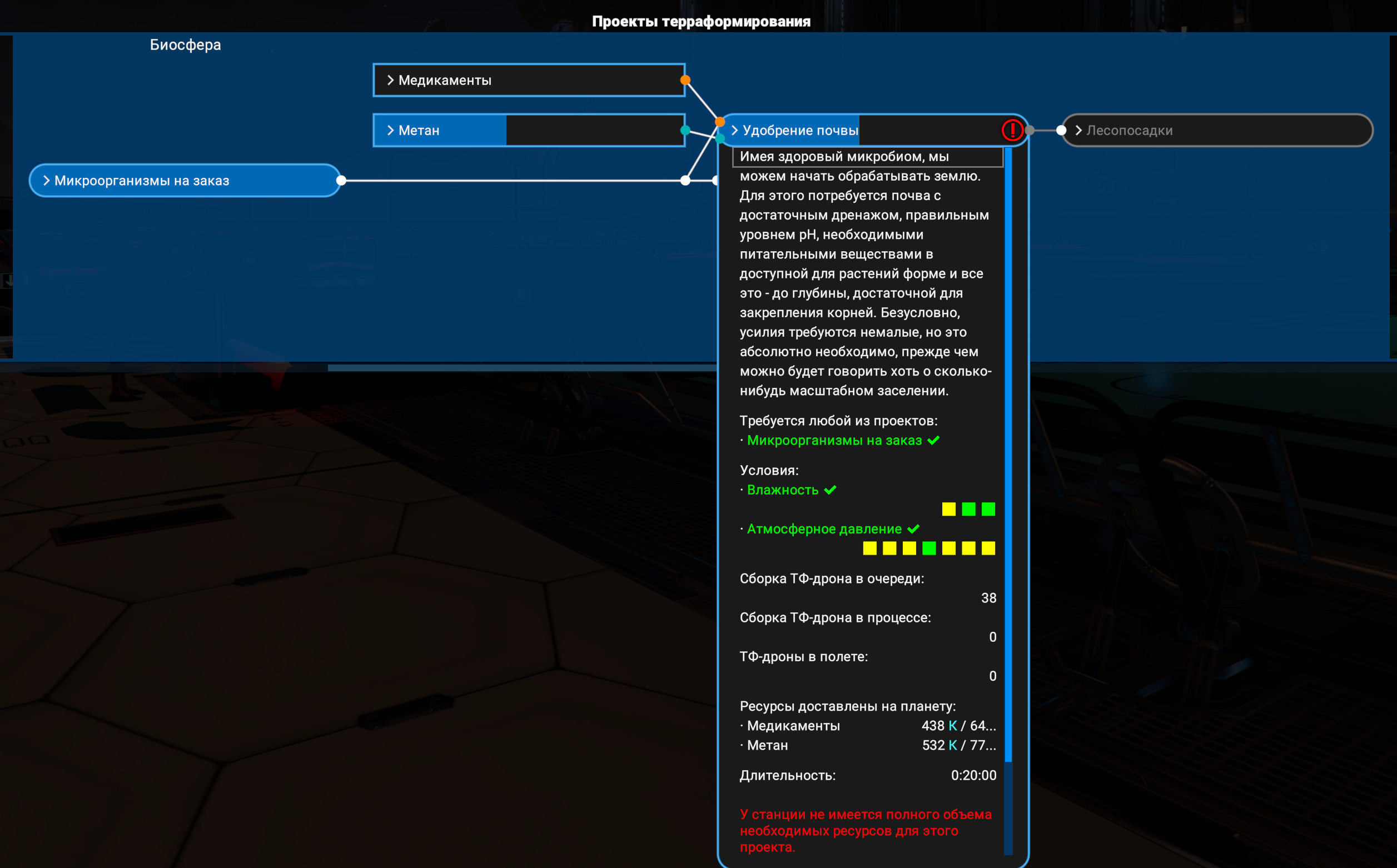Click the green Микроорганизмы на заказ requirement link
1397x868 pixels.
pyautogui.click(x=834, y=440)
